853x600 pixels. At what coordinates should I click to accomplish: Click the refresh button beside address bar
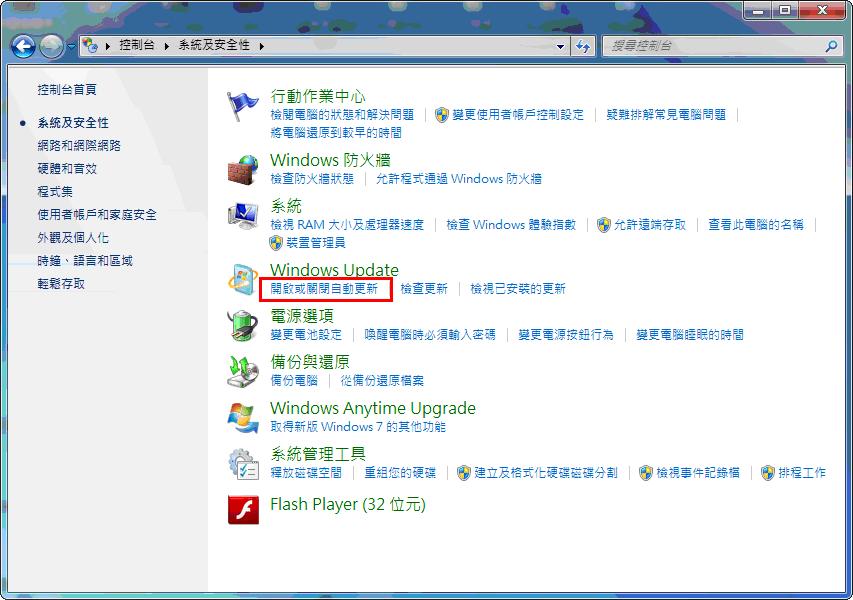pos(583,47)
